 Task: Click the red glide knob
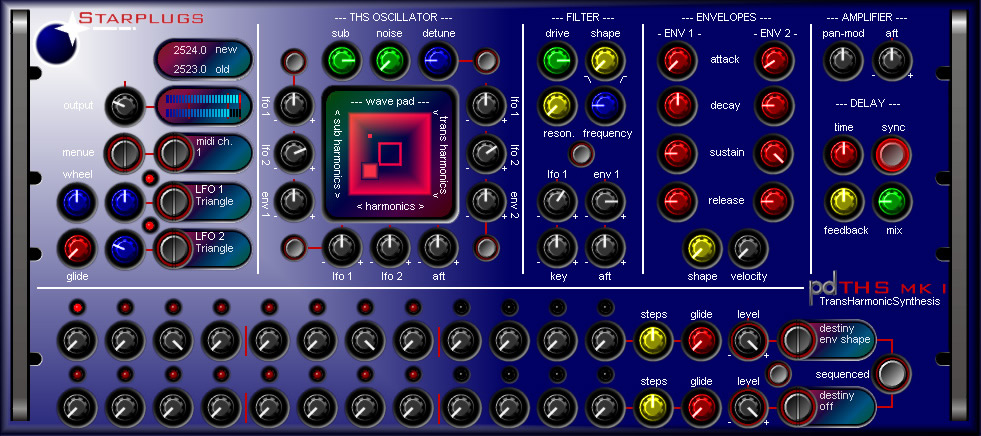(x=76, y=248)
